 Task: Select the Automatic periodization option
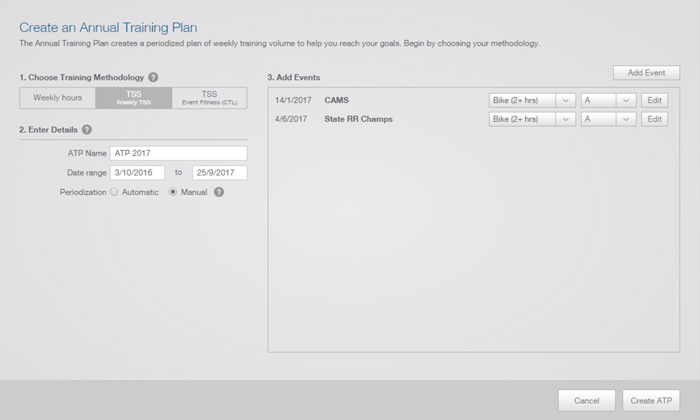114,192
